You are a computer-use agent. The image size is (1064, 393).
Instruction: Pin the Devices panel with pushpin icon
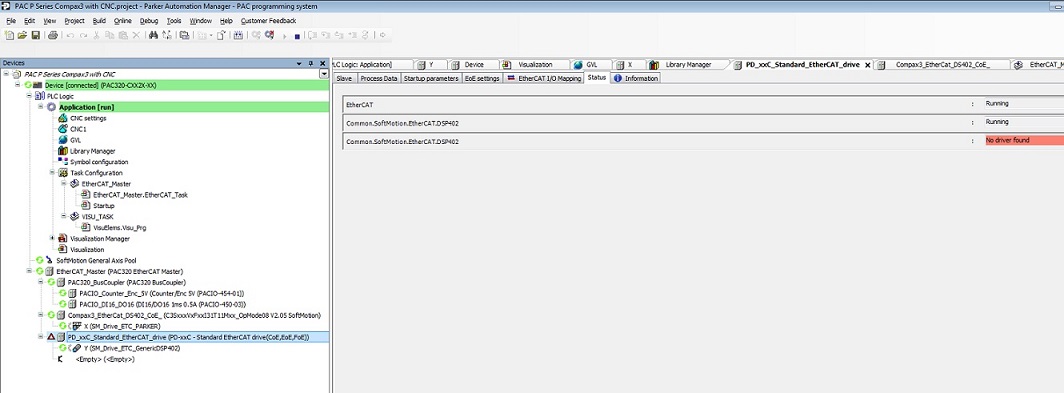point(310,63)
